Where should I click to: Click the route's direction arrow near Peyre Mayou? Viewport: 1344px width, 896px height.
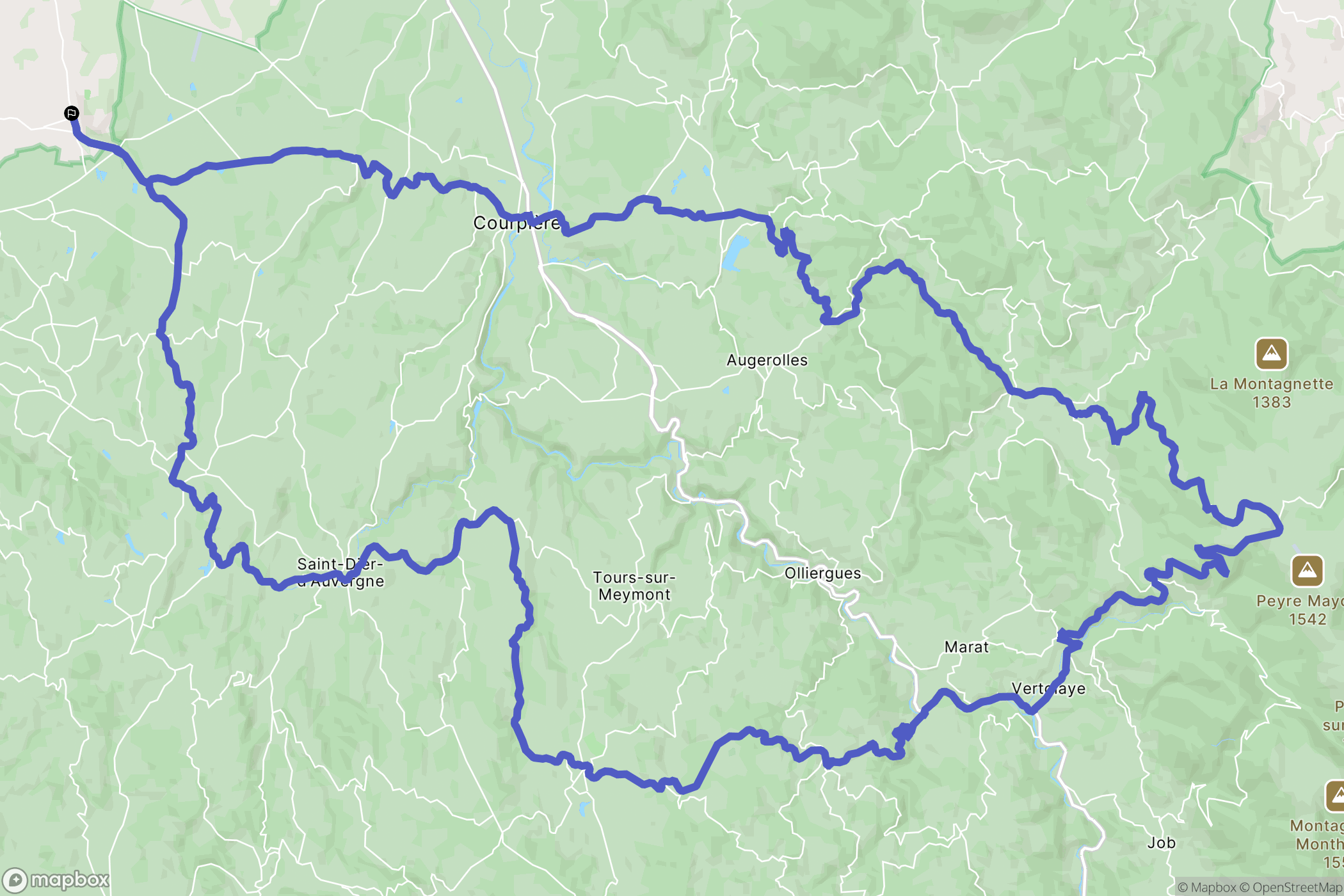(1217, 564)
